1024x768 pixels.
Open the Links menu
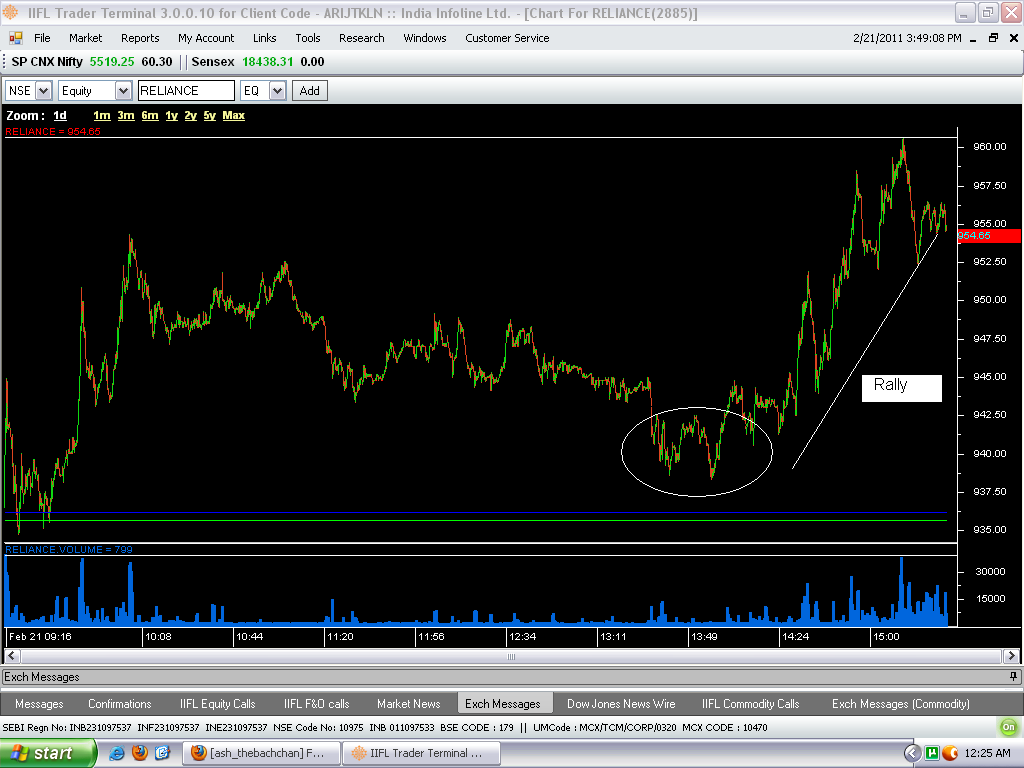click(264, 38)
